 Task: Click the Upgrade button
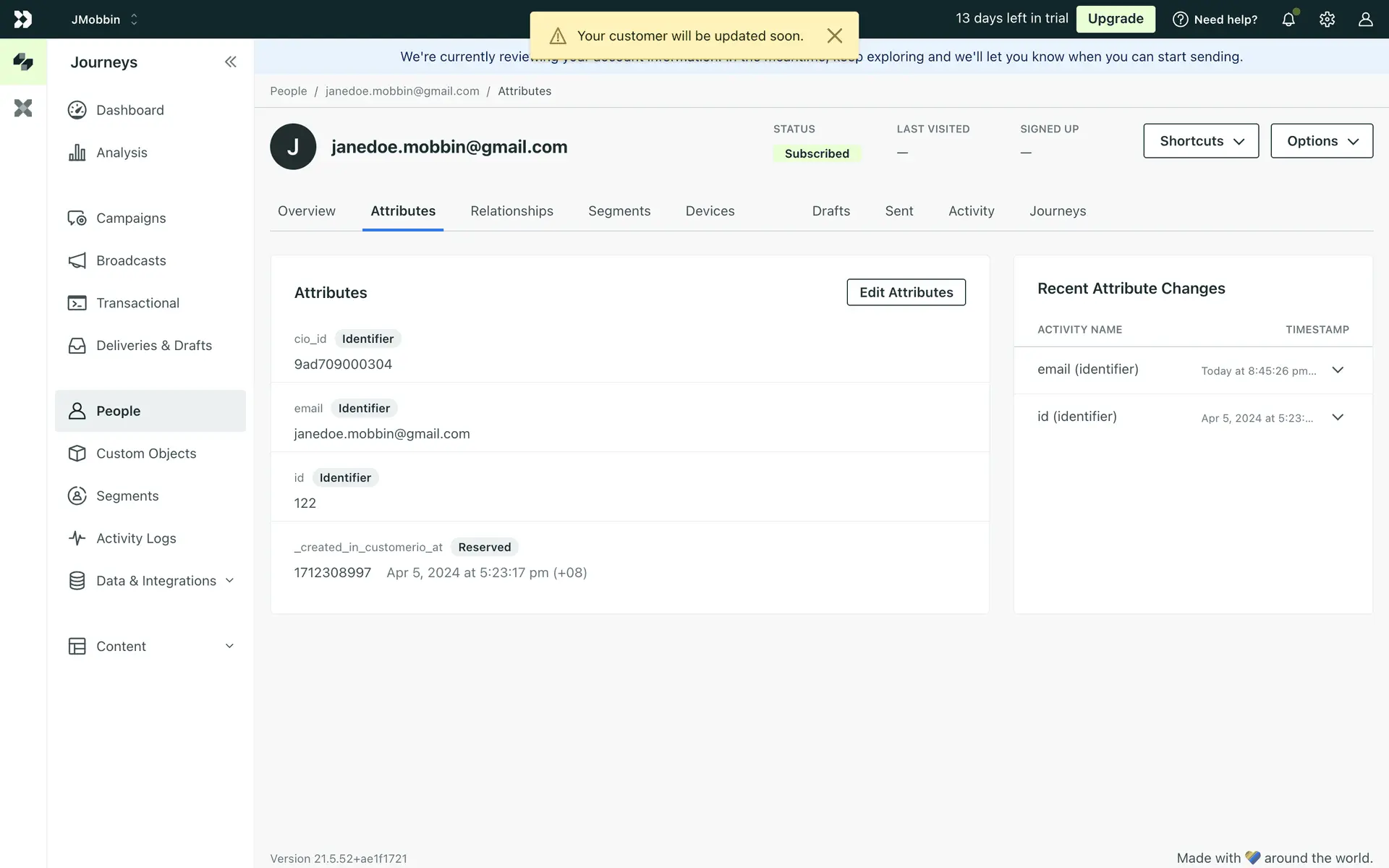(1115, 19)
